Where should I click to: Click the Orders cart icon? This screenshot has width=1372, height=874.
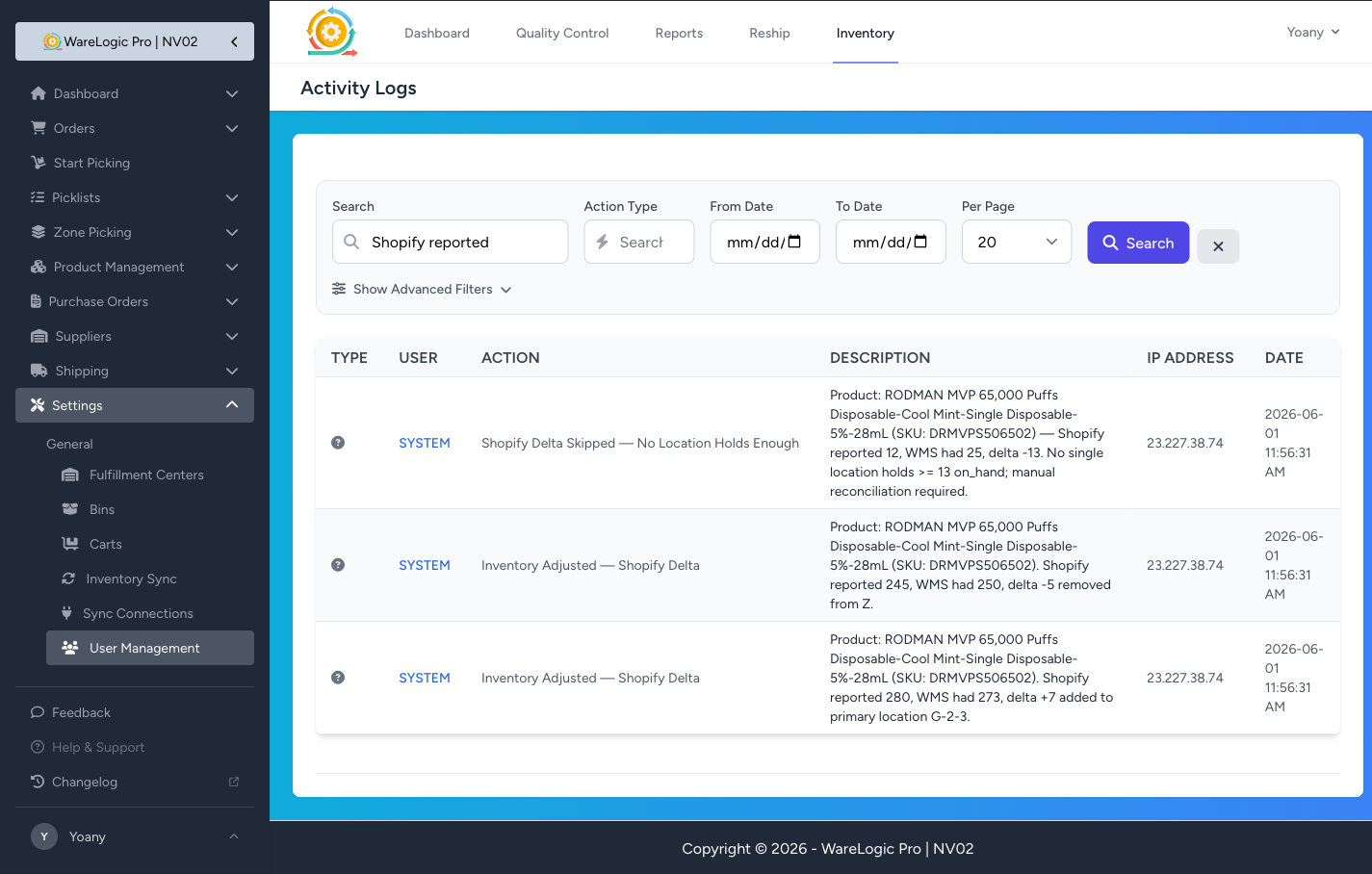39,128
